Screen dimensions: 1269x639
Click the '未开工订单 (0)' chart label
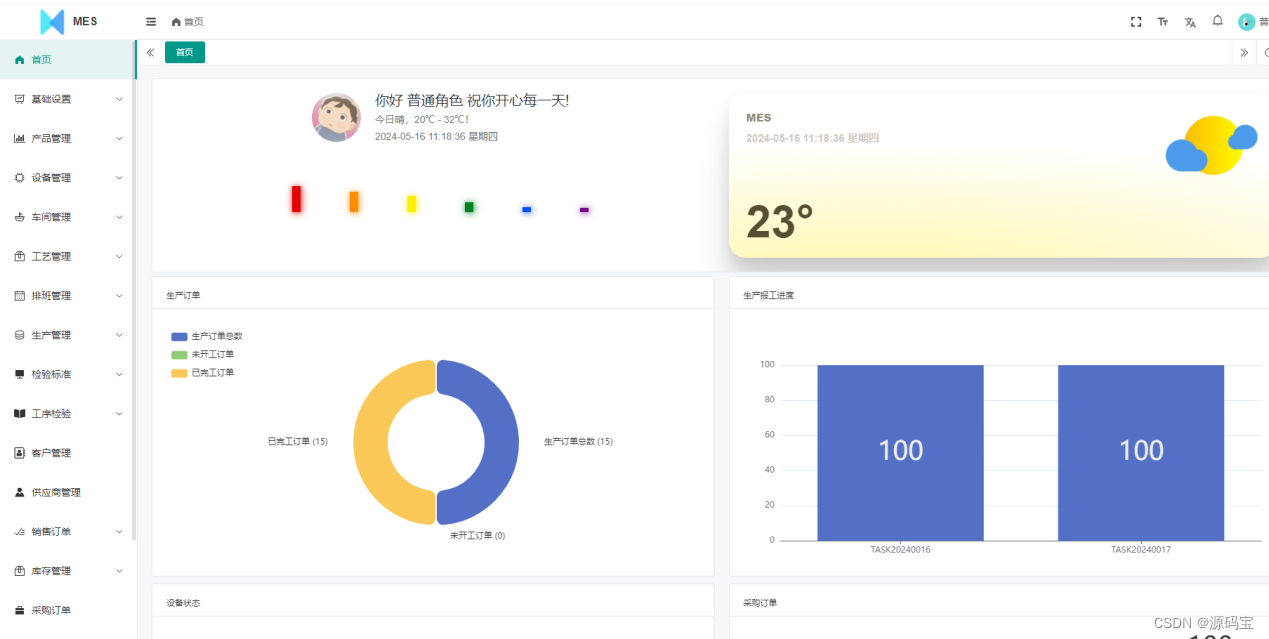tap(478, 536)
